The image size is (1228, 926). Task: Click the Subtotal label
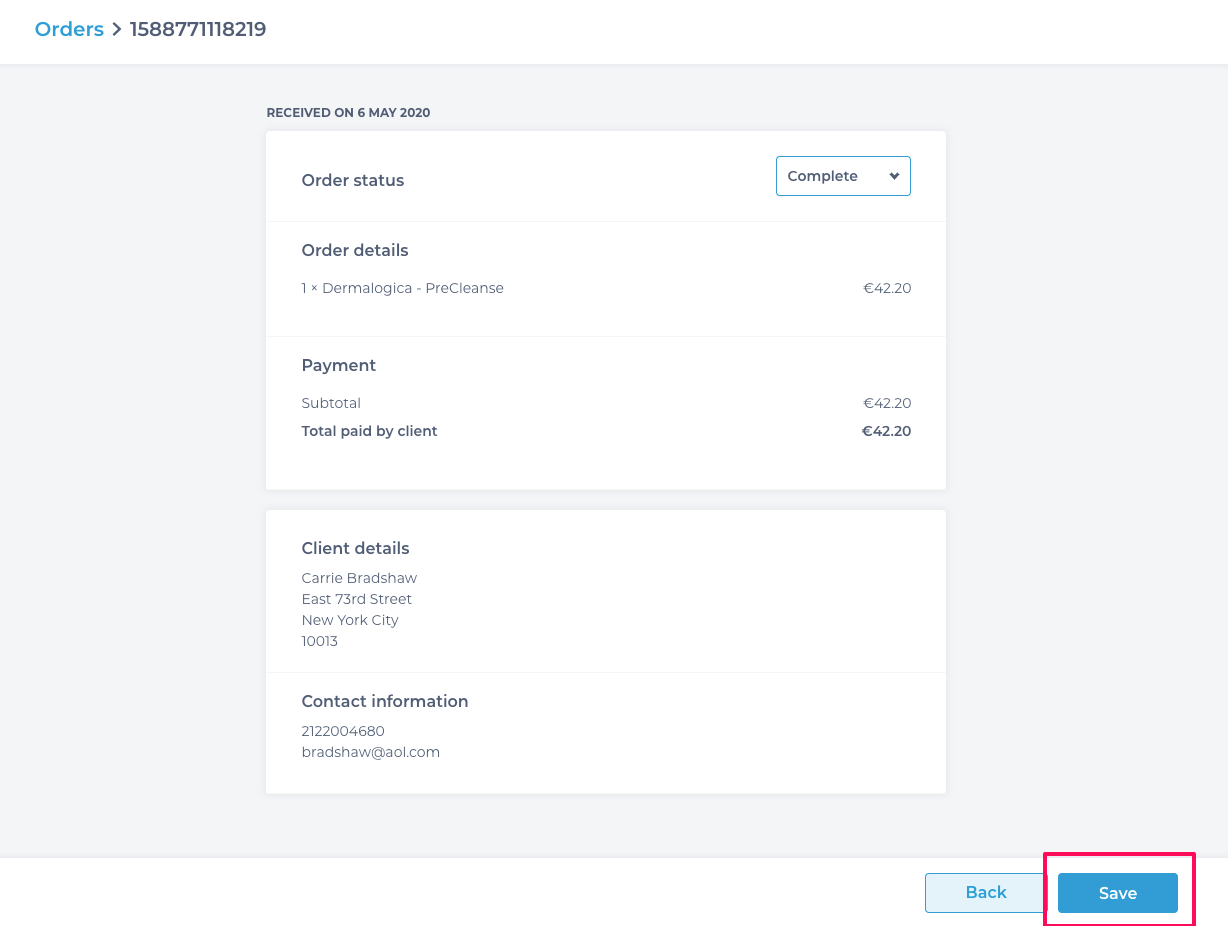pyautogui.click(x=331, y=403)
